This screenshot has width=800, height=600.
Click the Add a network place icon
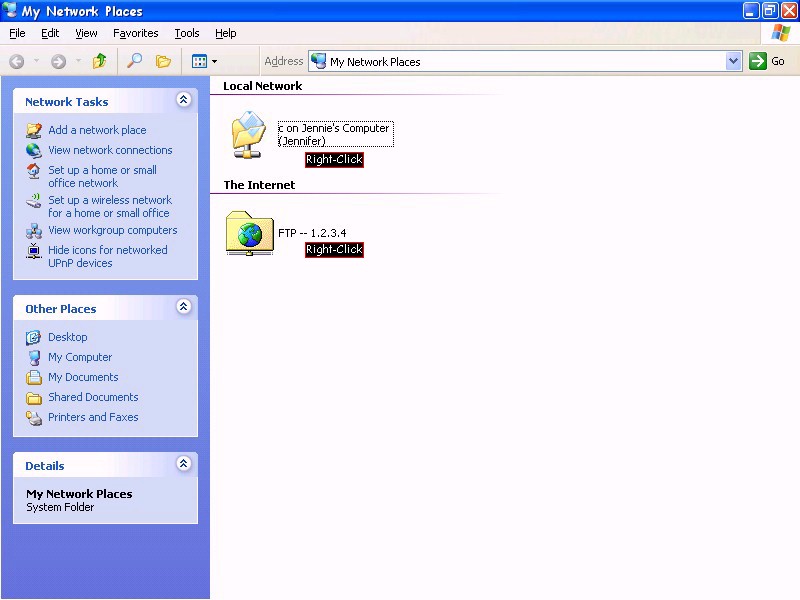coord(34,131)
